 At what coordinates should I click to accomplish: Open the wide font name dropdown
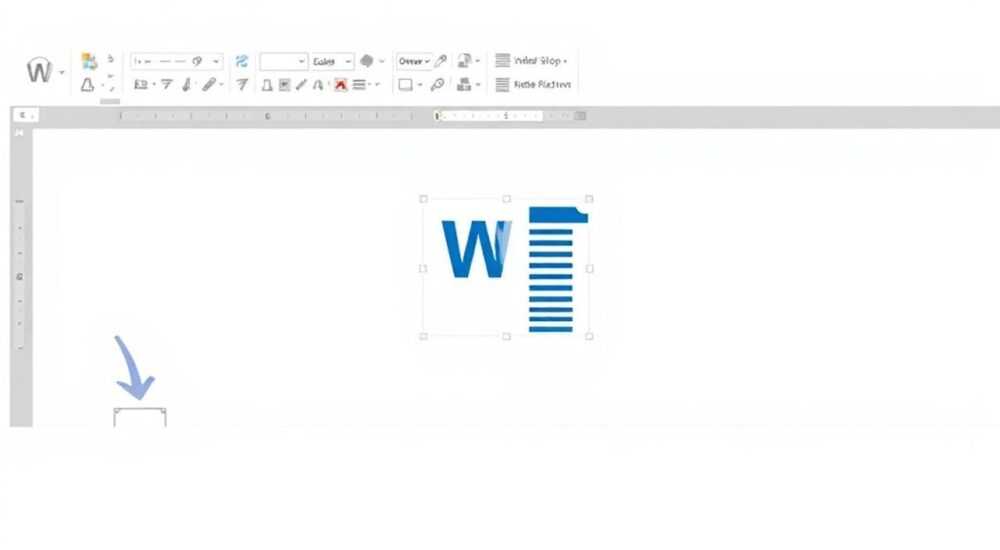tap(177, 61)
